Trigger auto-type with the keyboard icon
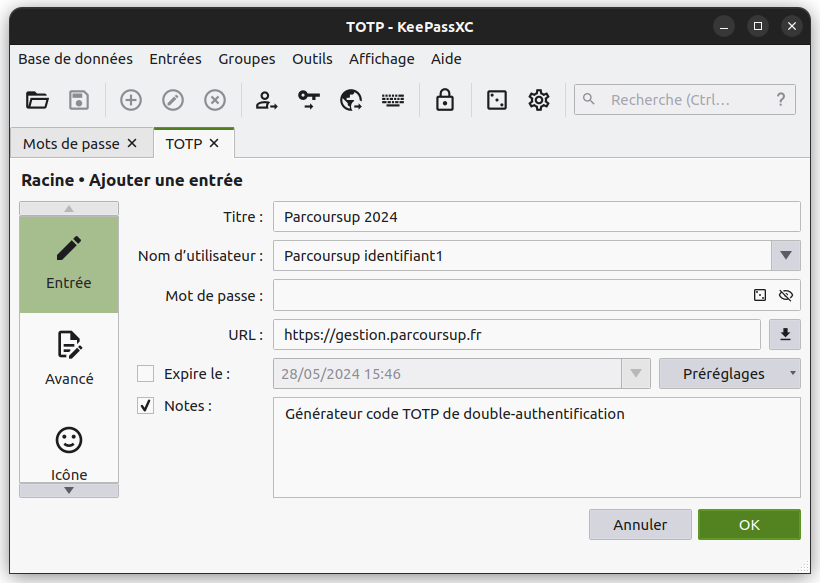 tap(392, 100)
